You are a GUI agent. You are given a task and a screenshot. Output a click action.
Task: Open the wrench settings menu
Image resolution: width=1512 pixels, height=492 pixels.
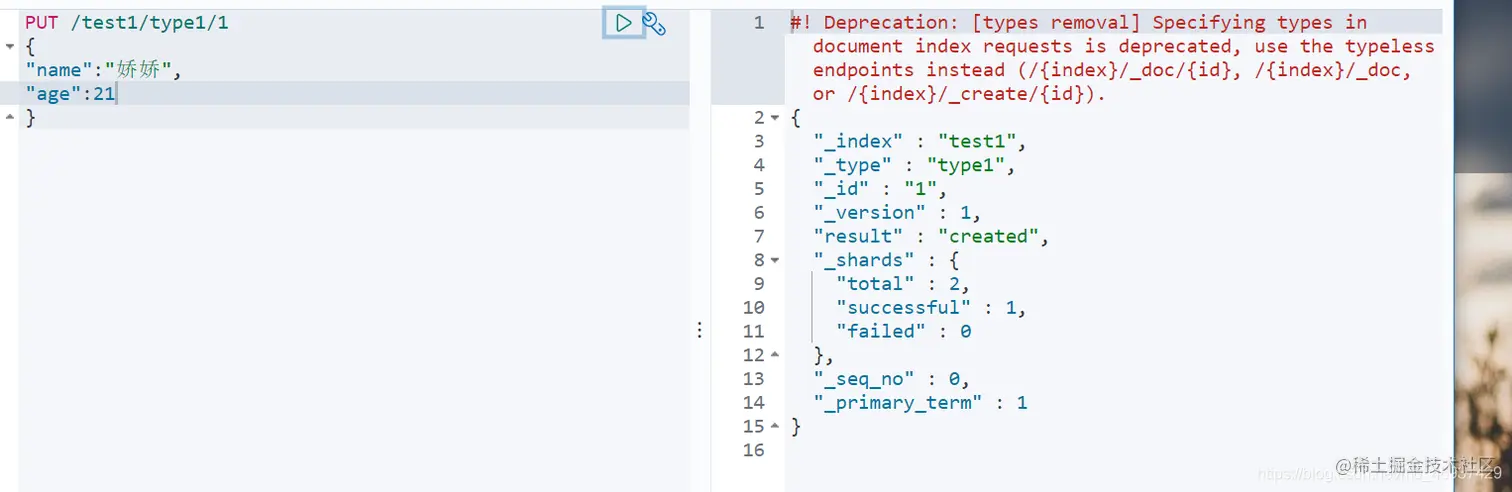coord(654,24)
